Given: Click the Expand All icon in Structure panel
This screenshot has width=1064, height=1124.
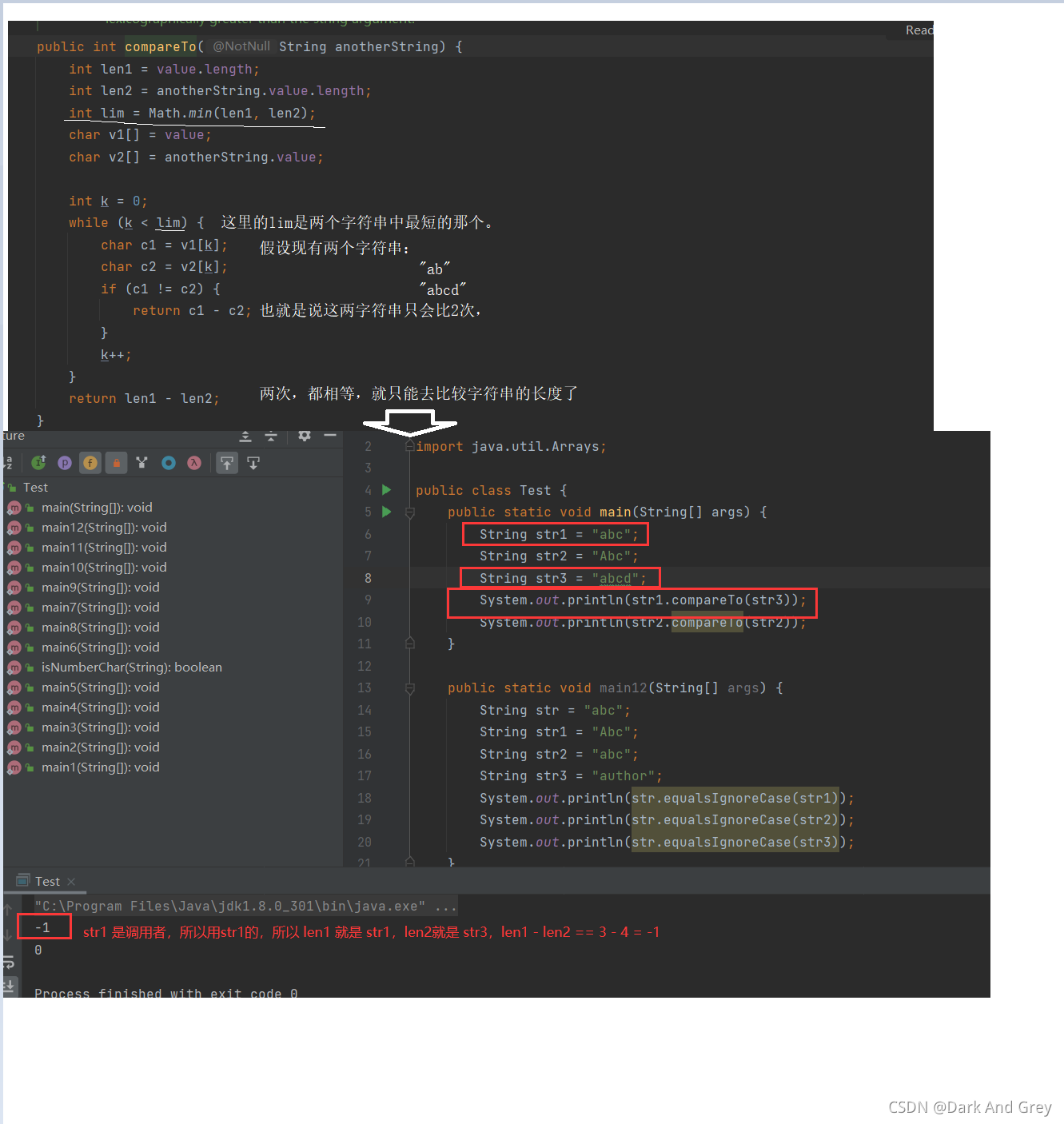Looking at the screenshot, I should click(x=245, y=436).
